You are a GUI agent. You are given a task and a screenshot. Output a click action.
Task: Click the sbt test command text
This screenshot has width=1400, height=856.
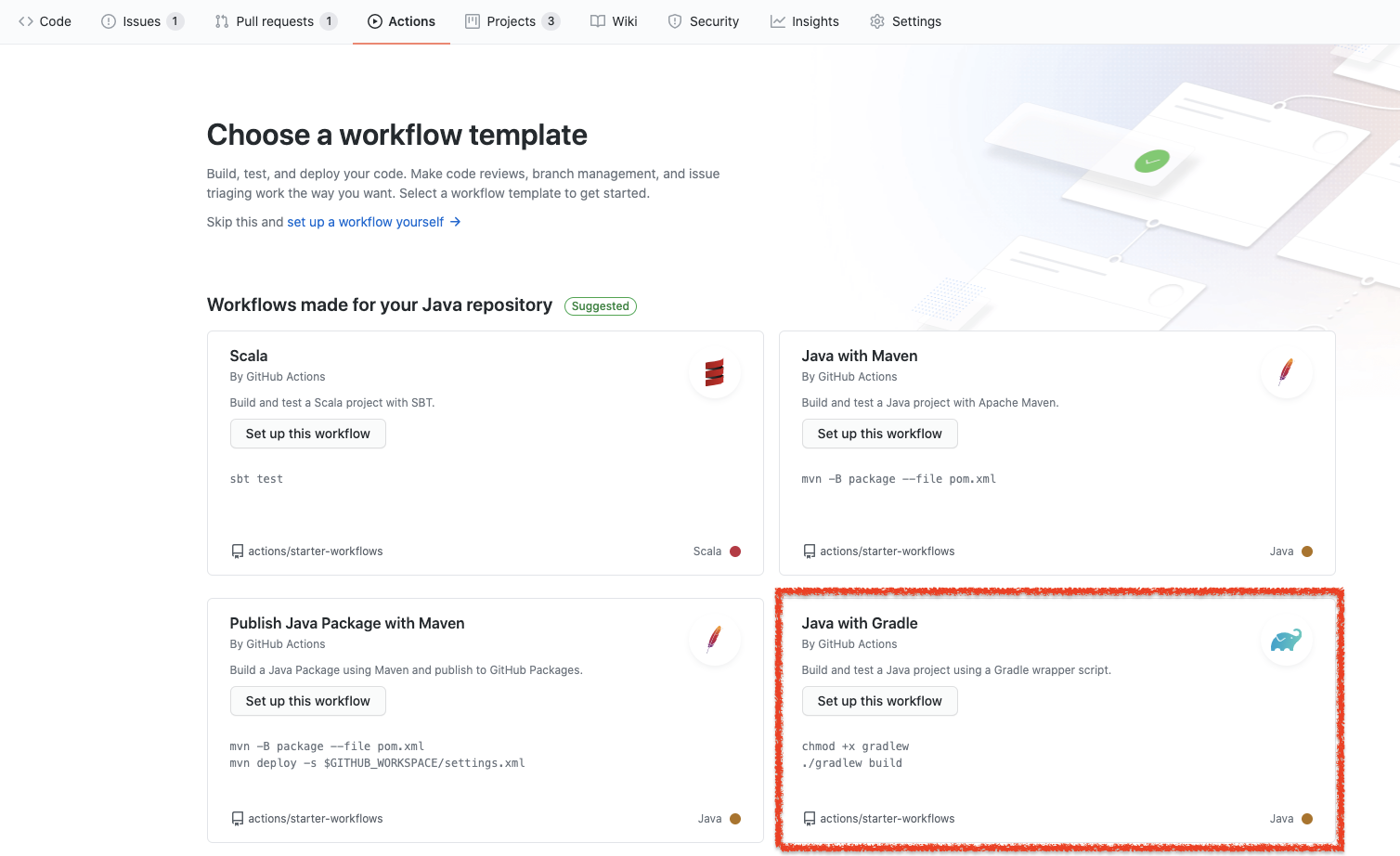coord(256,479)
